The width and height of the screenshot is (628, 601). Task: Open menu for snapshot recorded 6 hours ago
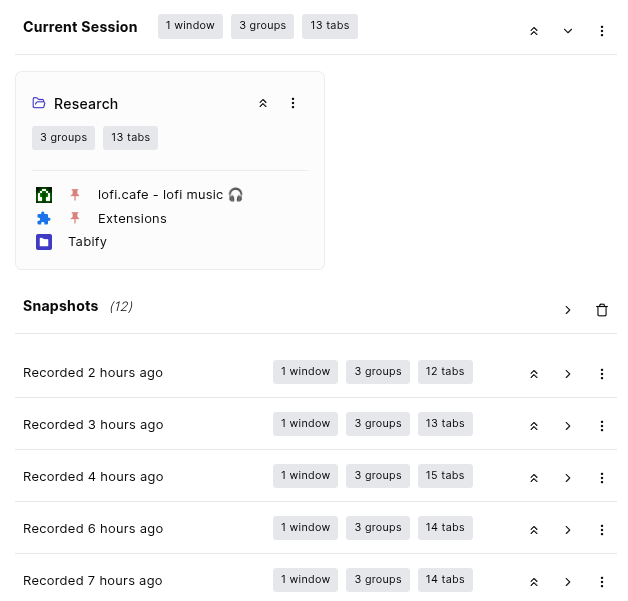click(x=602, y=530)
